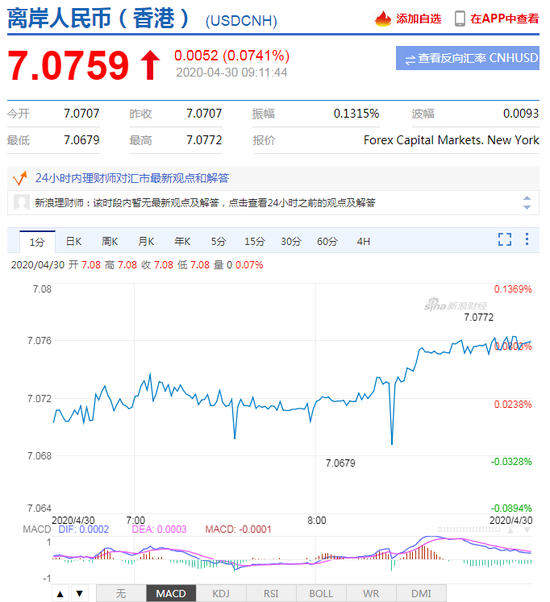Click the down triangle indicator button
The image size is (550, 602).
tap(79, 594)
